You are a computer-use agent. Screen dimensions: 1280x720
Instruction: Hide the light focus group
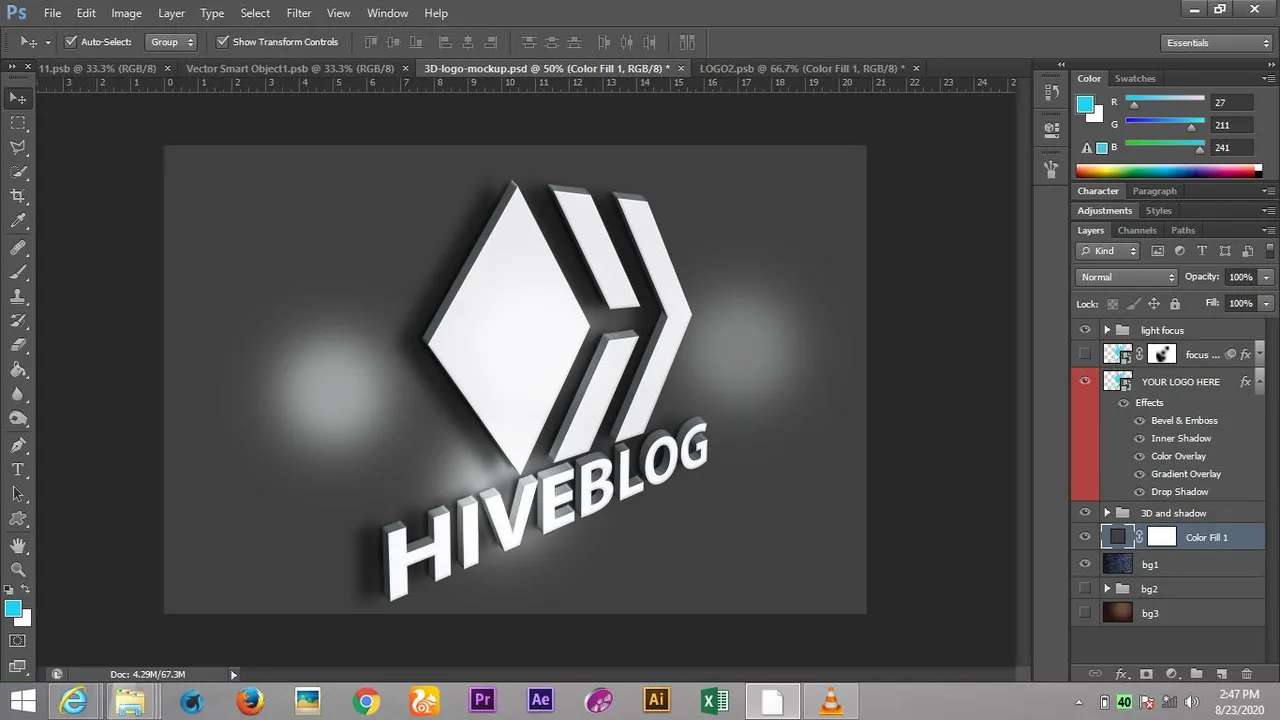(x=1085, y=330)
